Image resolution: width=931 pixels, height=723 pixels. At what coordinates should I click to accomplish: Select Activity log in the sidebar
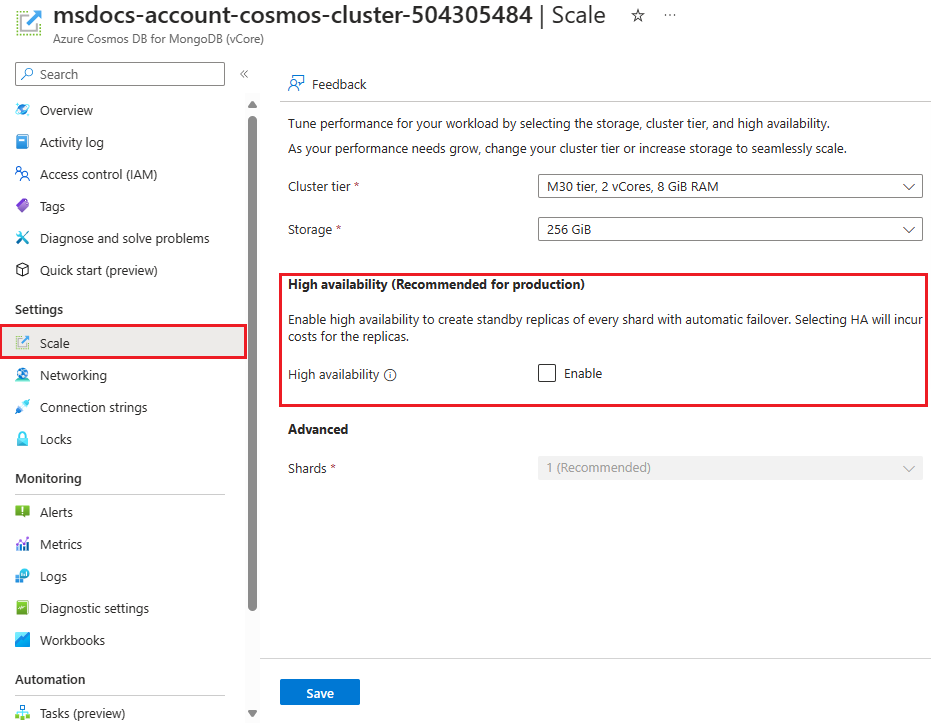(x=70, y=142)
